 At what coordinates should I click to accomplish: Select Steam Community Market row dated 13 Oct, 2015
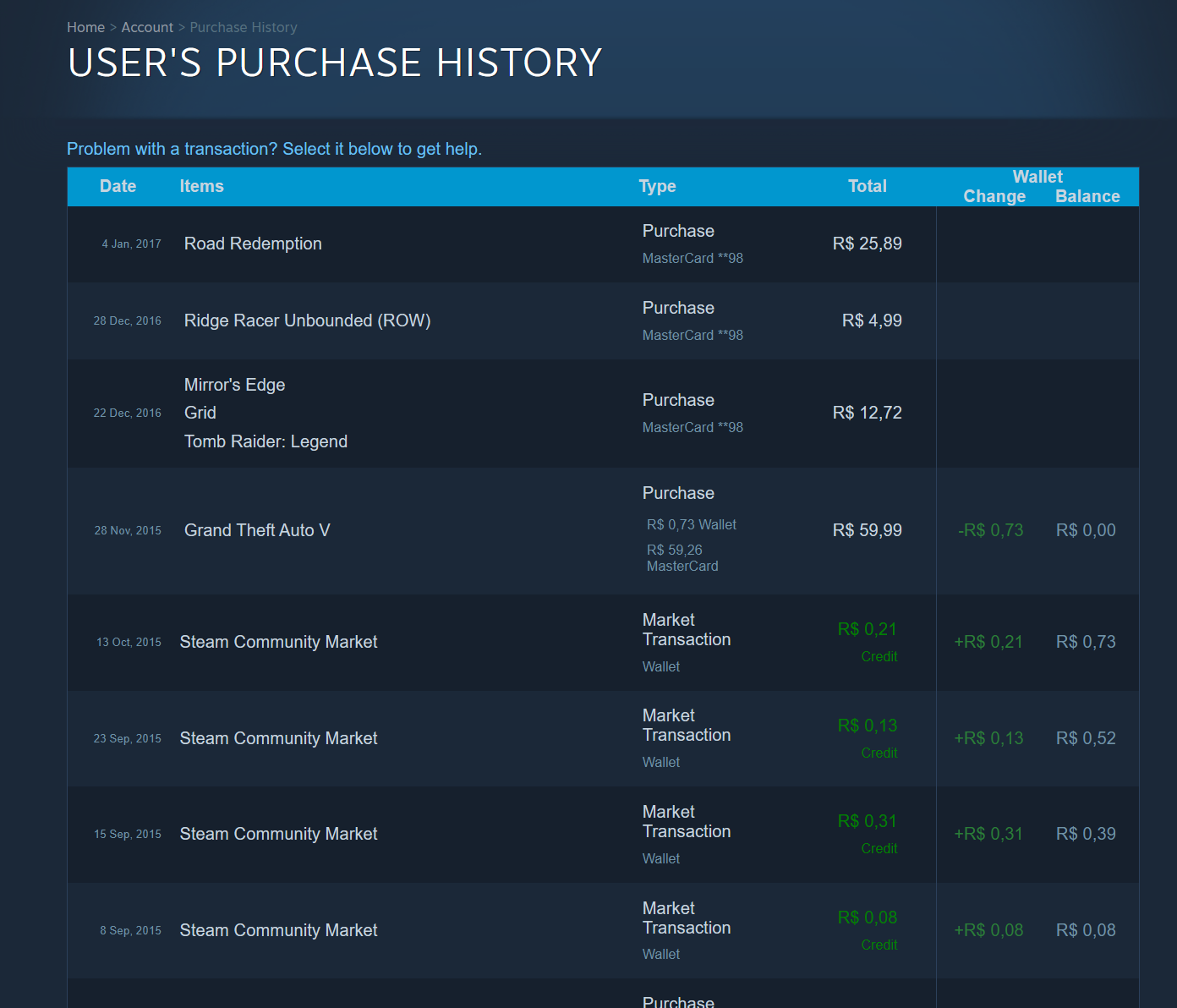[x=603, y=643]
